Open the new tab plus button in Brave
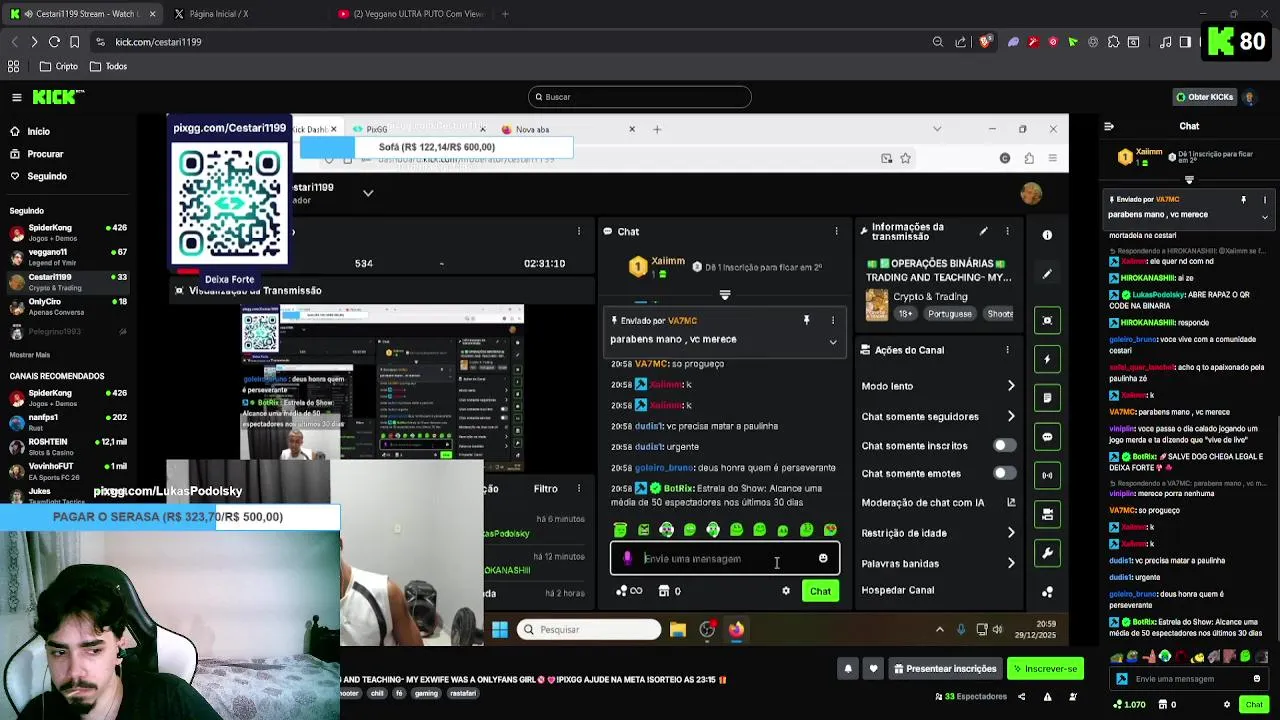The height and width of the screenshot is (720, 1280). point(505,14)
